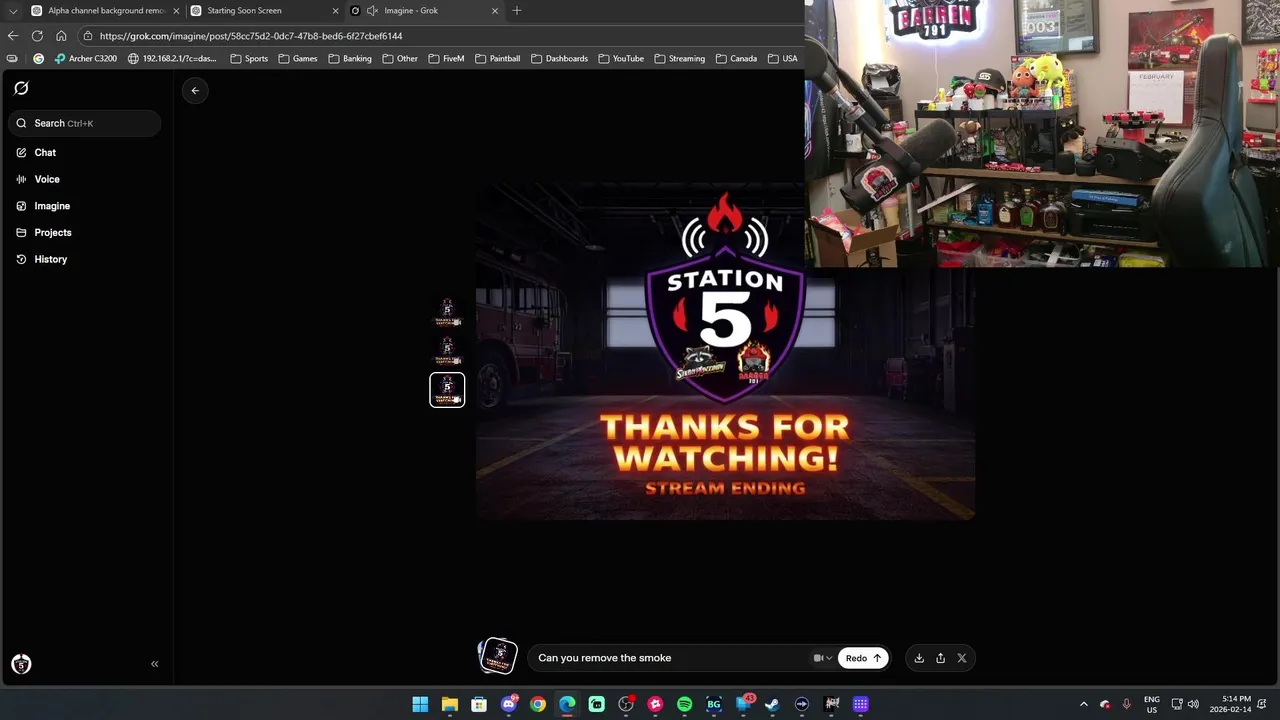Image resolution: width=1280 pixels, height=720 pixels.
Task: Show hidden system tray icons
Action: click(1083, 704)
